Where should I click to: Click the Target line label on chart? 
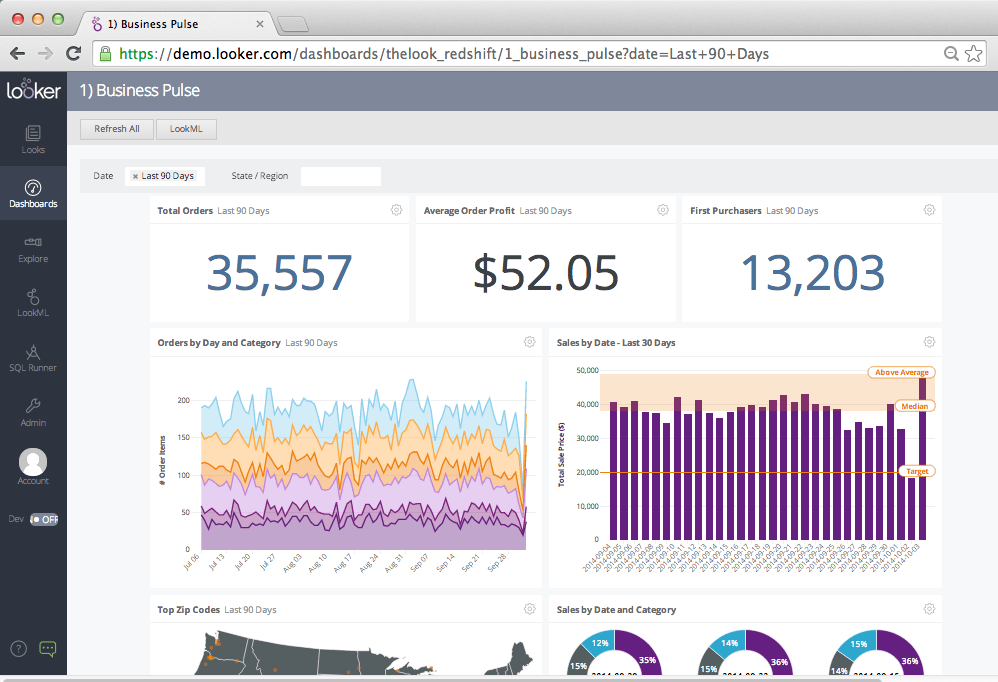[x=917, y=471]
